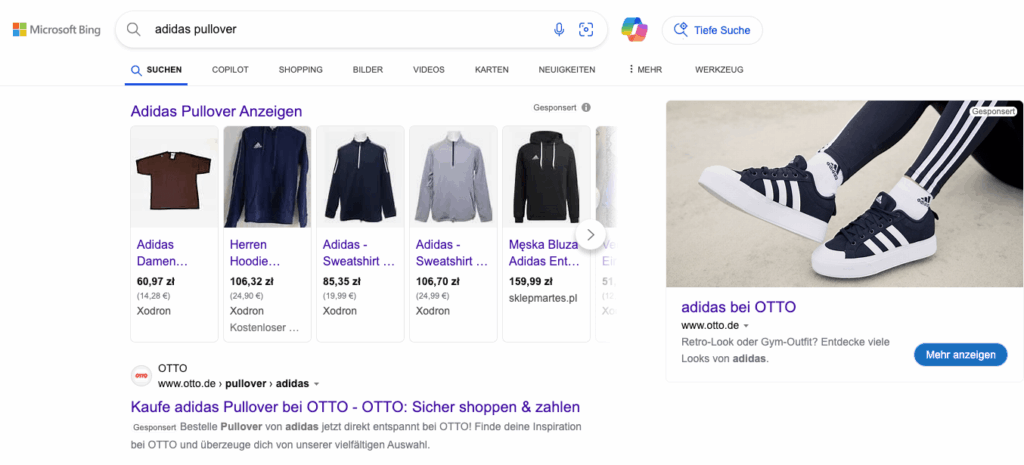1024x465 pixels.
Task: Open the grey sweatshirt image priced 106,70 zł
Action: (453, 176)
